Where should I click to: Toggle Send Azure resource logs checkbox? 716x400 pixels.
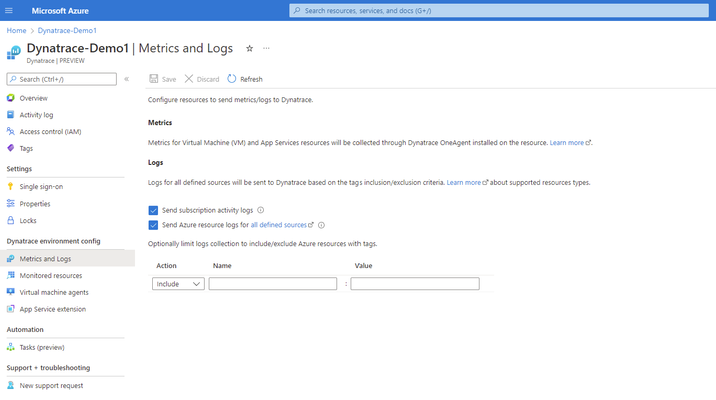(x=153, y=225)
